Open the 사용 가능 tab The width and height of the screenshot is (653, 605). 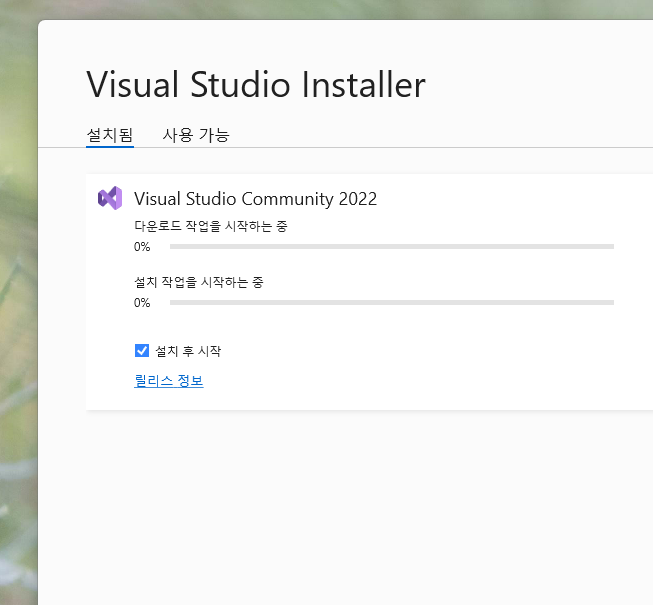pos(196,135)
